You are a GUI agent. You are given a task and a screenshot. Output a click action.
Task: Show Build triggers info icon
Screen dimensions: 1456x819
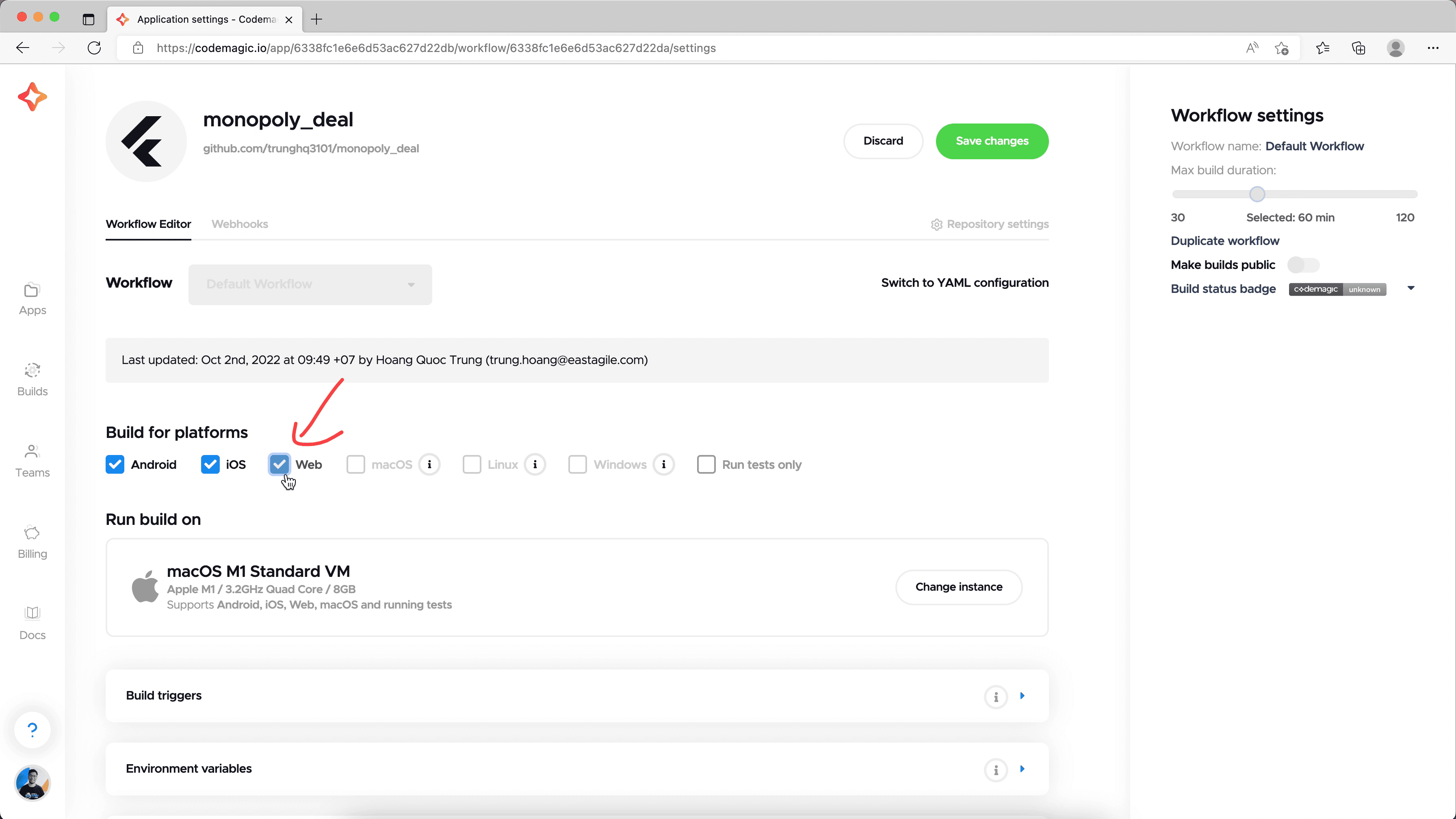(996, 697)
